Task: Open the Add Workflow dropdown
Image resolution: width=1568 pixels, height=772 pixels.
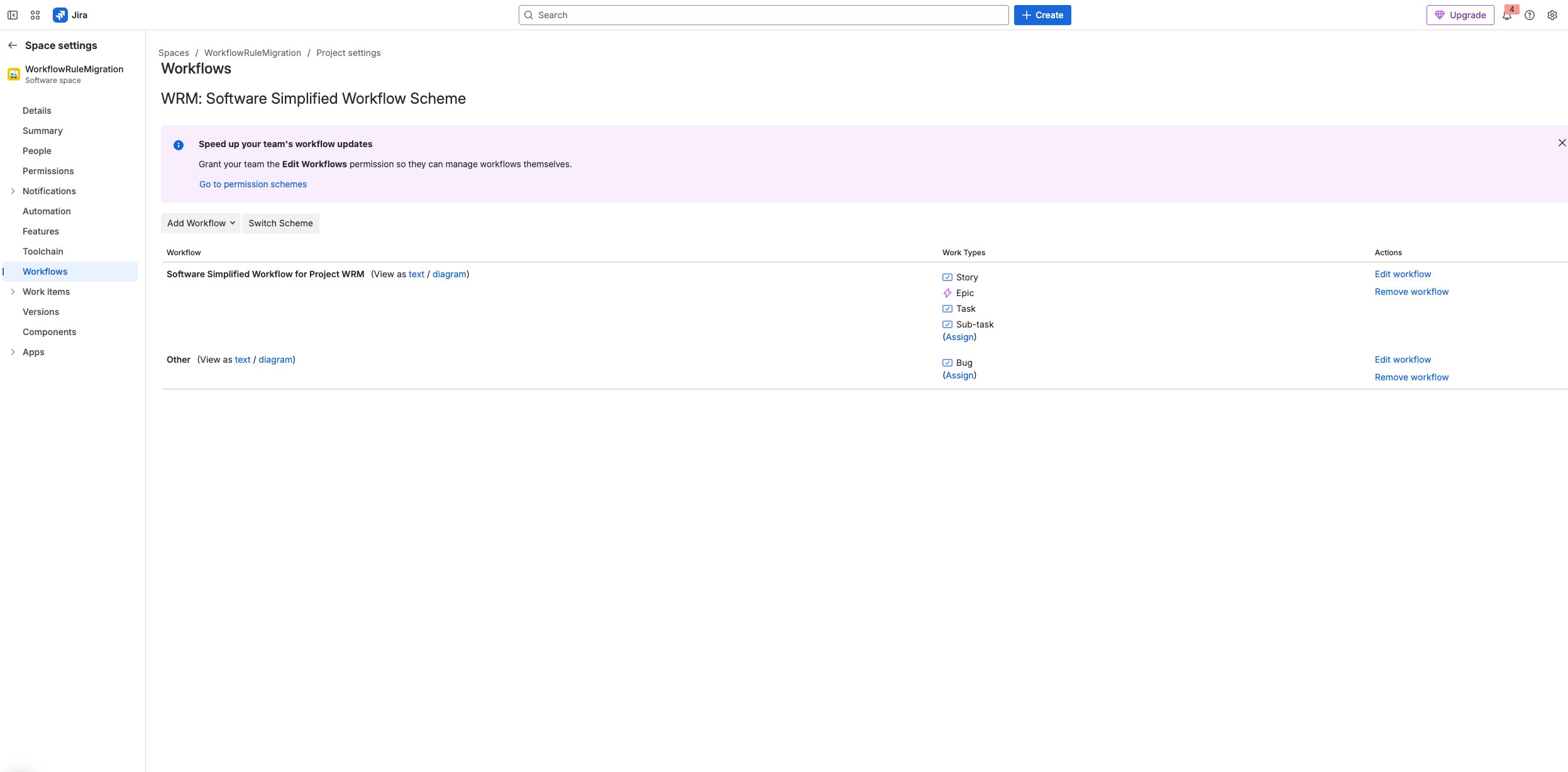Action: coord(200,223)
